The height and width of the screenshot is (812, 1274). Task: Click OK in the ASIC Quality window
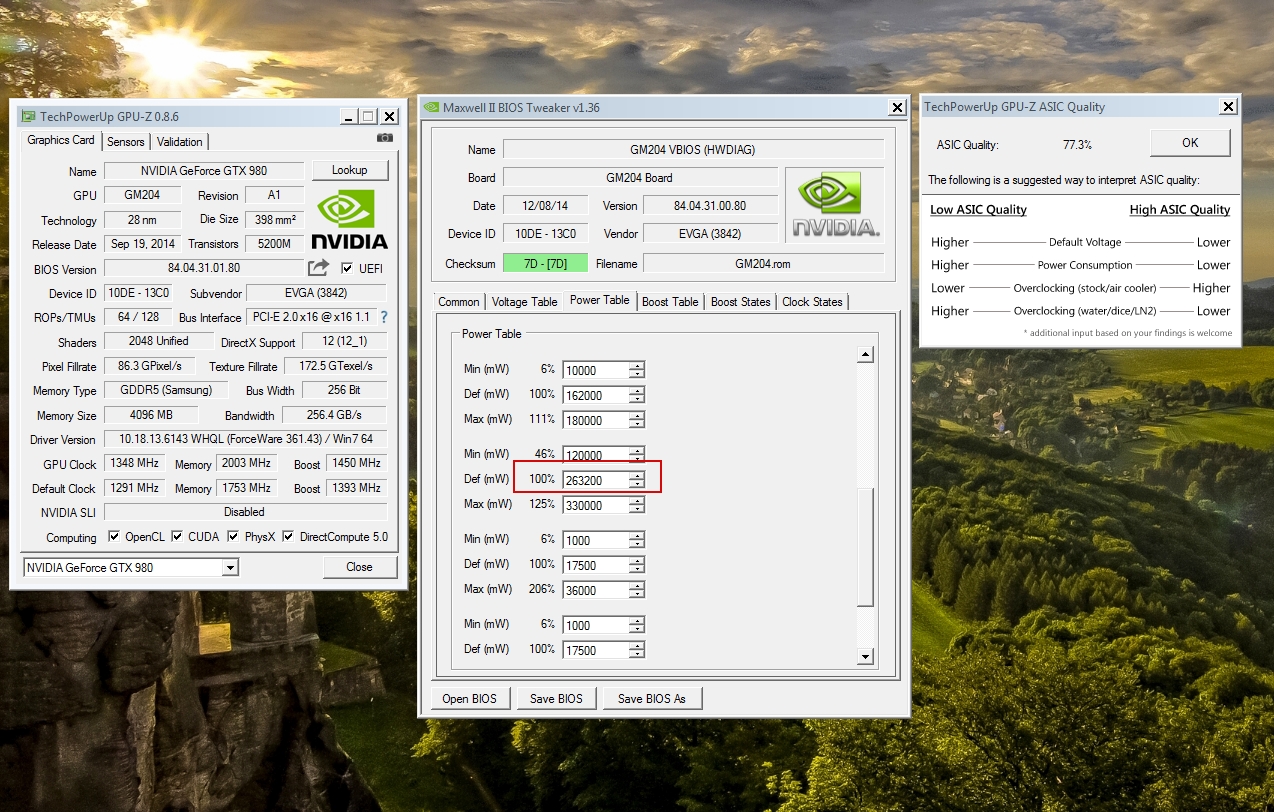(x=1190, y=143)
